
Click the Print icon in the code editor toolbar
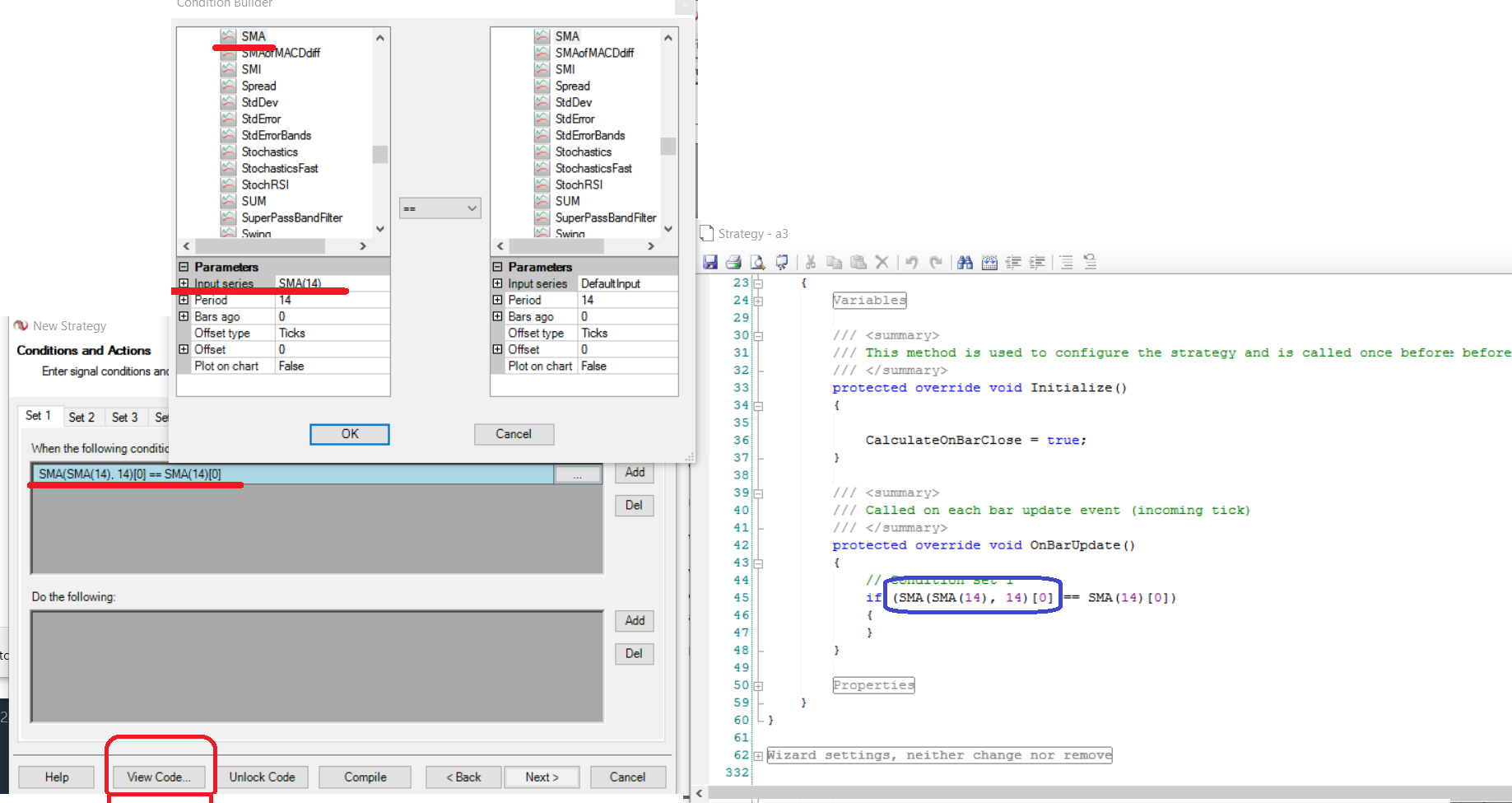pos(733,262)
